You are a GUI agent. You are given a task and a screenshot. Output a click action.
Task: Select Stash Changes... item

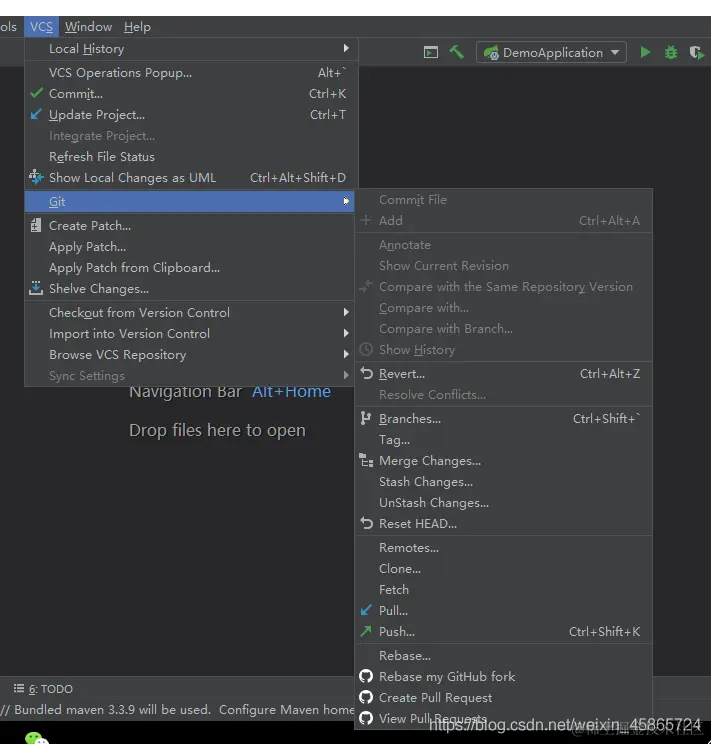pos(504,481)
